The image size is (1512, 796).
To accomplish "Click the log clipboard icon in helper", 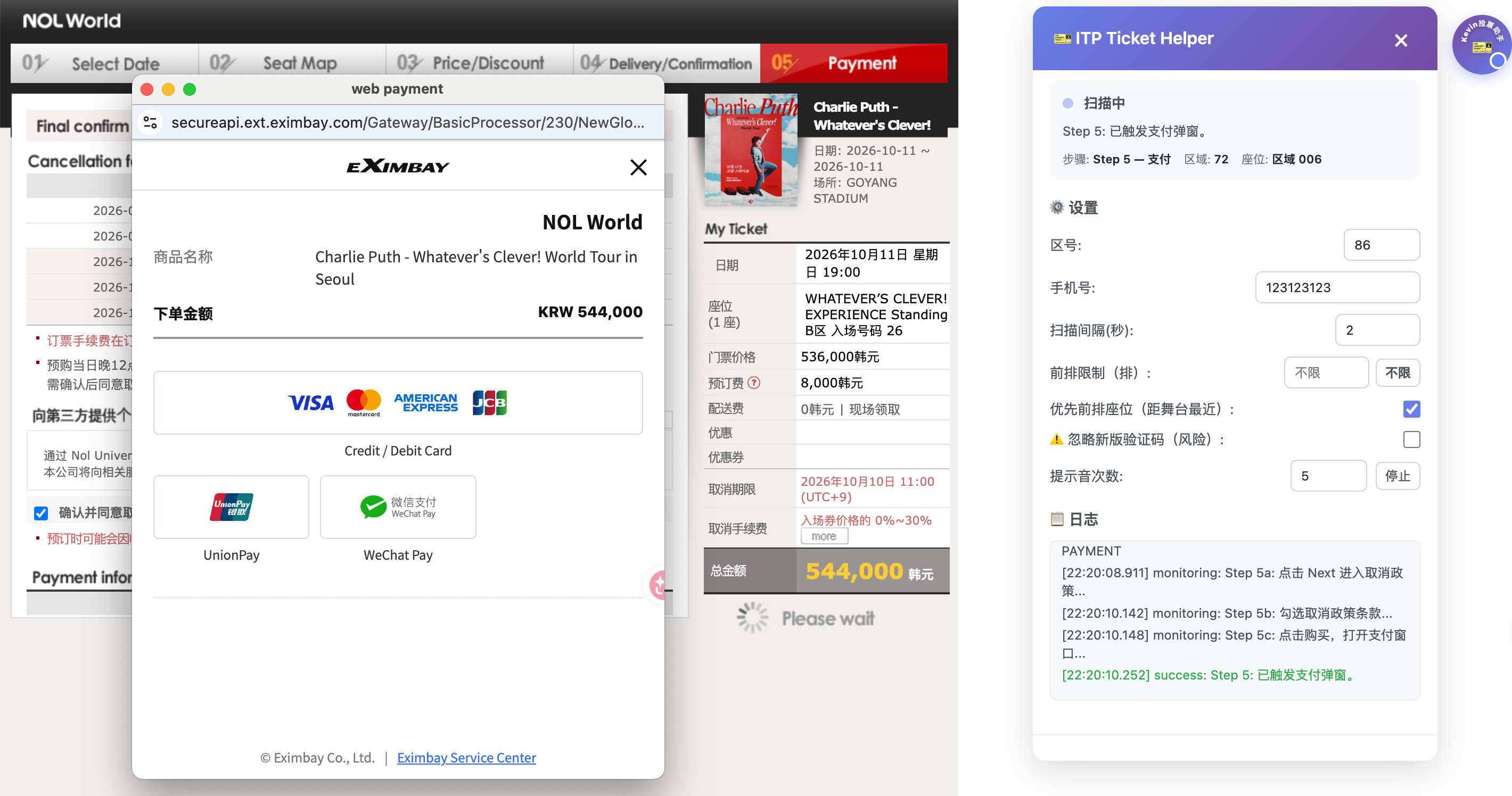I will pos(1057,519).
